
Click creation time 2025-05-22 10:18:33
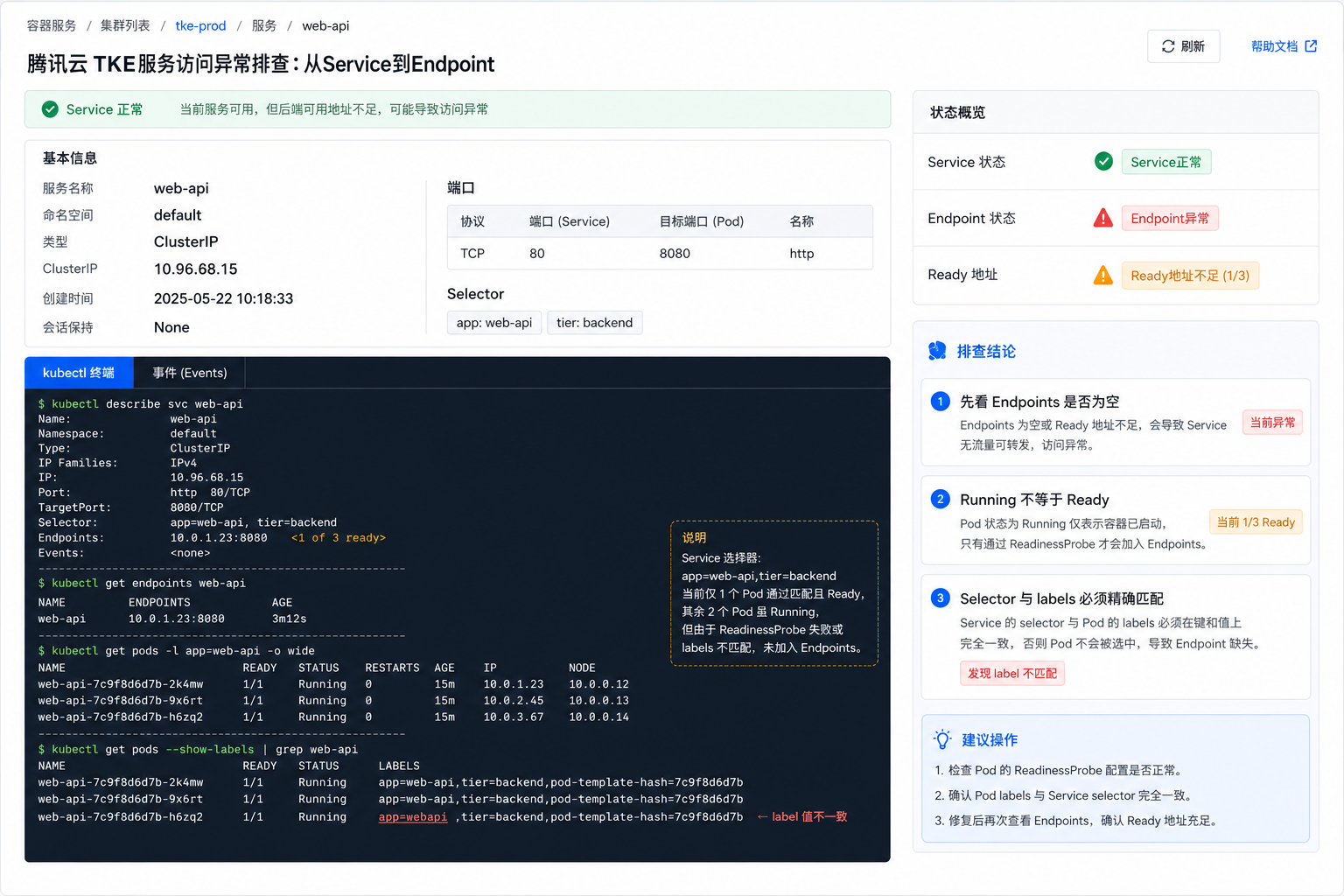[x=224, y=298]
